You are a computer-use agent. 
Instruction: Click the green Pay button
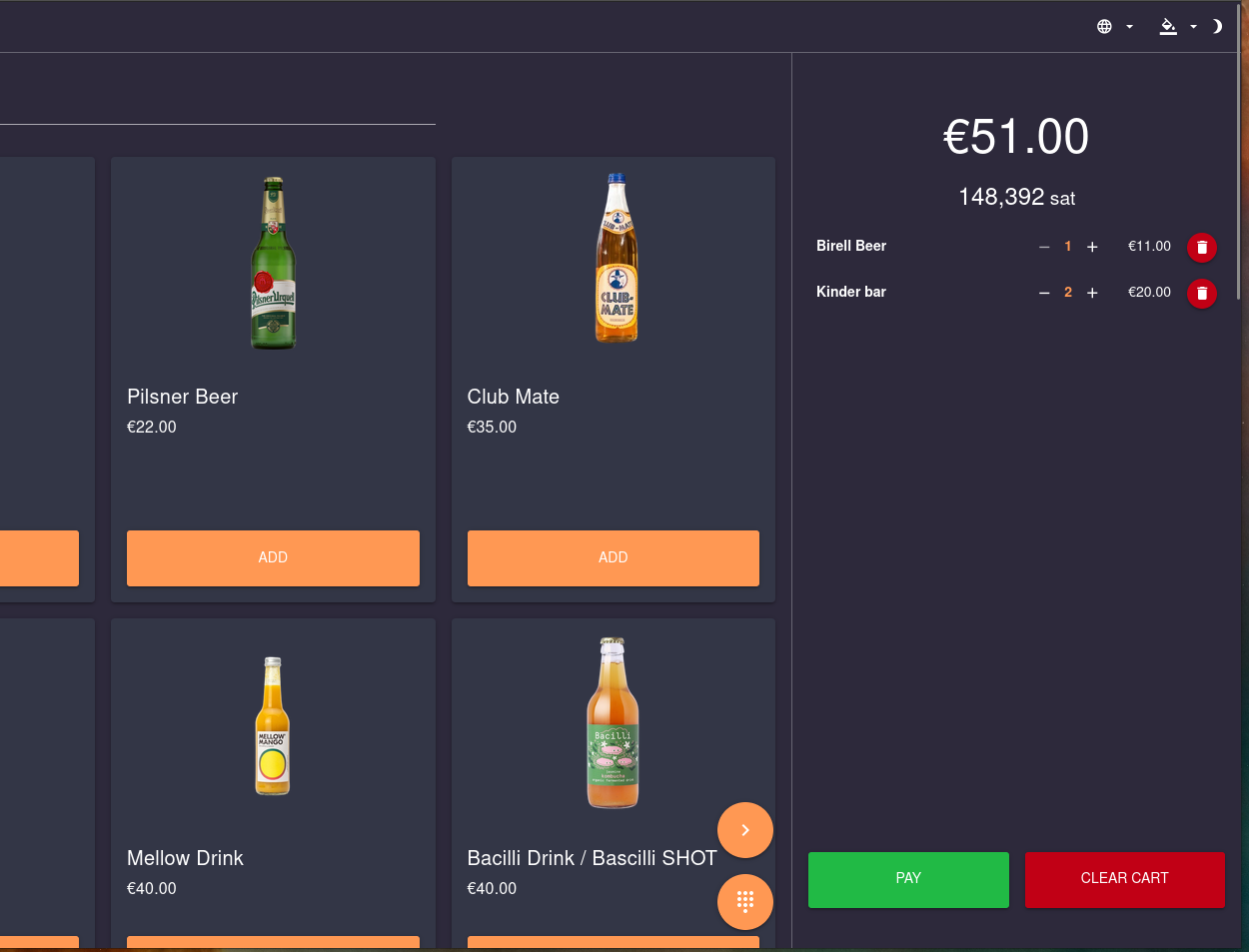[908, 879]
